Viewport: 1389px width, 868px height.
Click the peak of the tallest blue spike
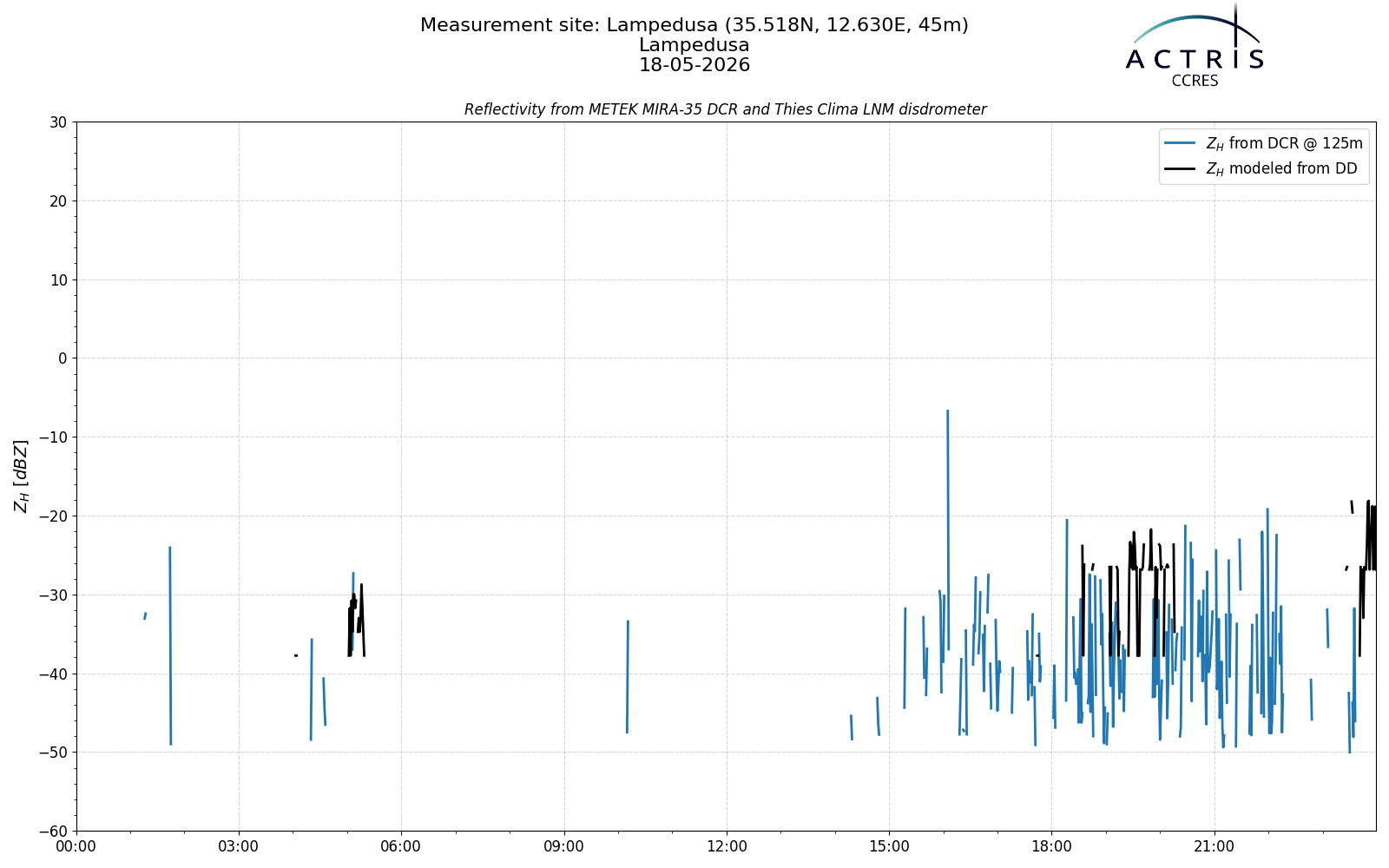947,411
